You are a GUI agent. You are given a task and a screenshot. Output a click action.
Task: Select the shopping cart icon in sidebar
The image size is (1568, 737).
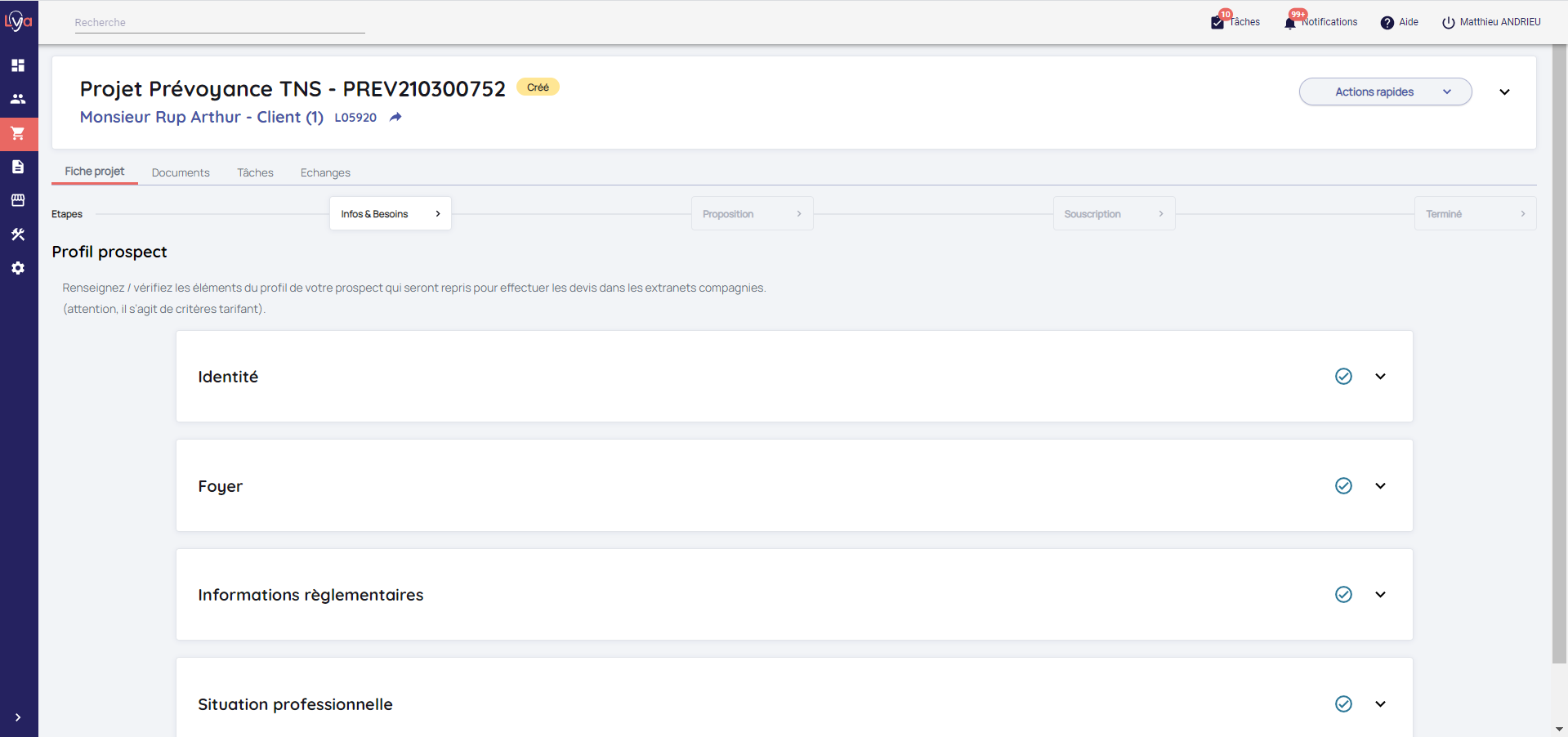click(x=18, y=133)
